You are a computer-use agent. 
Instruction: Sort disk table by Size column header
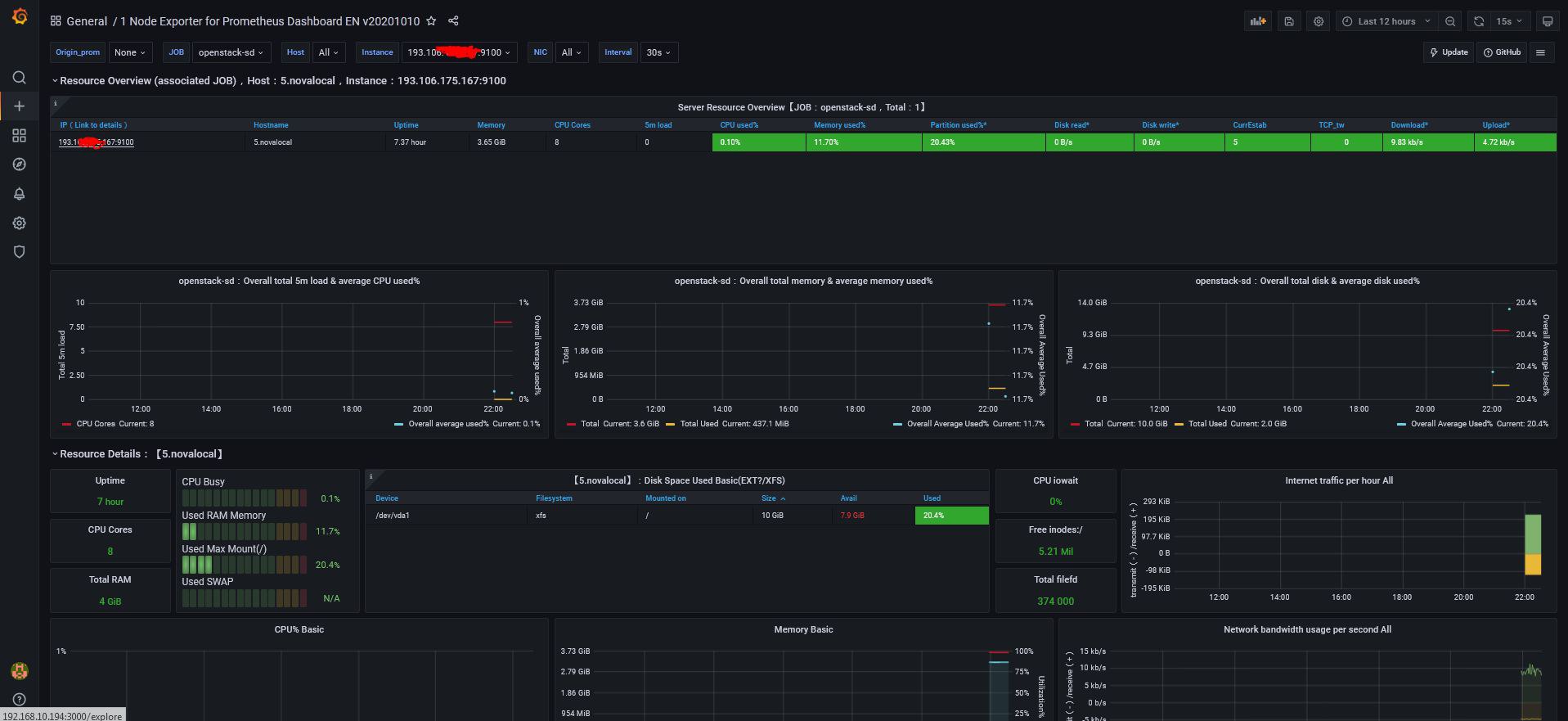click(x=769, y=498)
